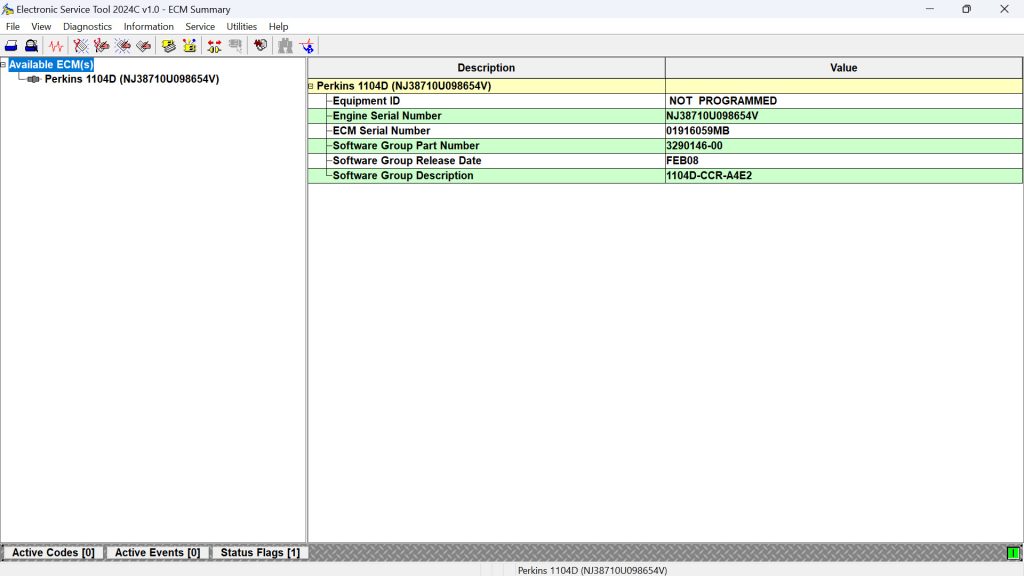1024x576 pixels.
Task: Select the ECM Serial Number value cell
Action: [x=843, y=130]
